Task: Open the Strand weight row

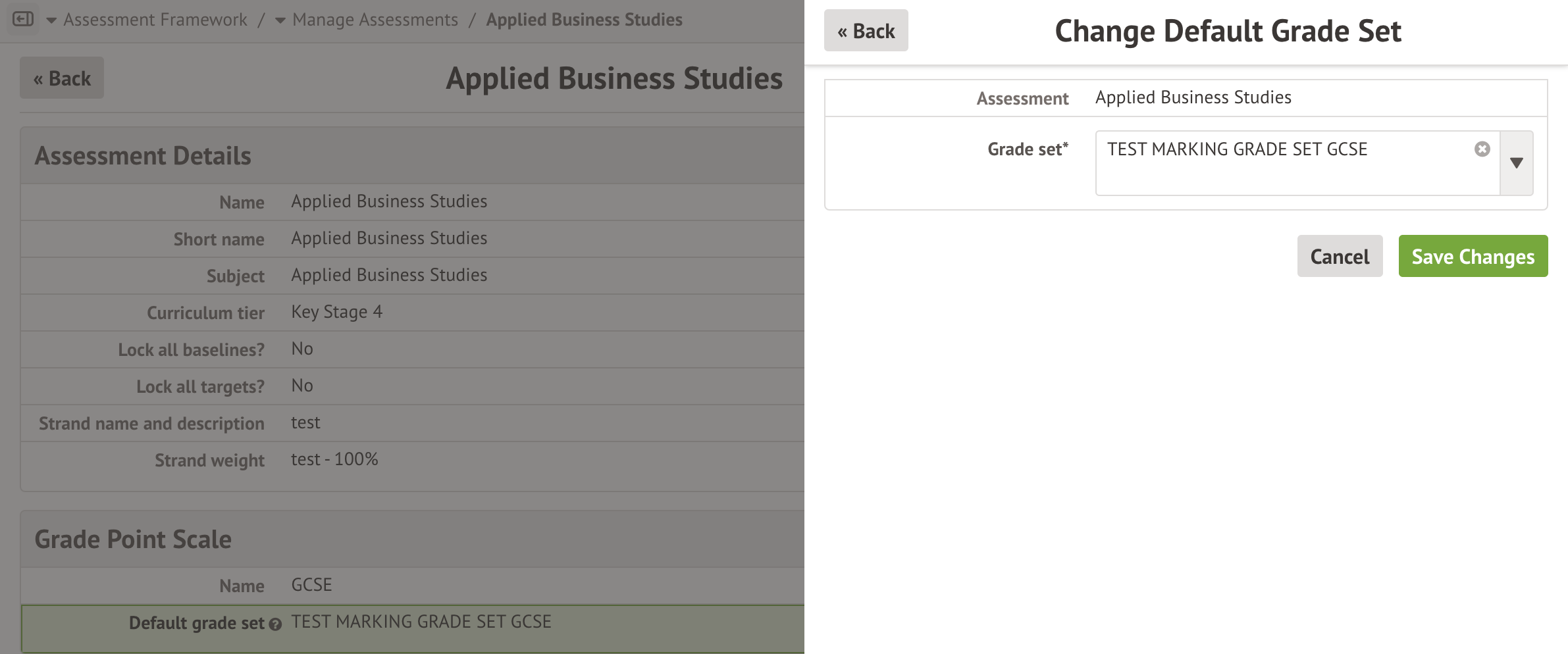Action: (412, 460)
